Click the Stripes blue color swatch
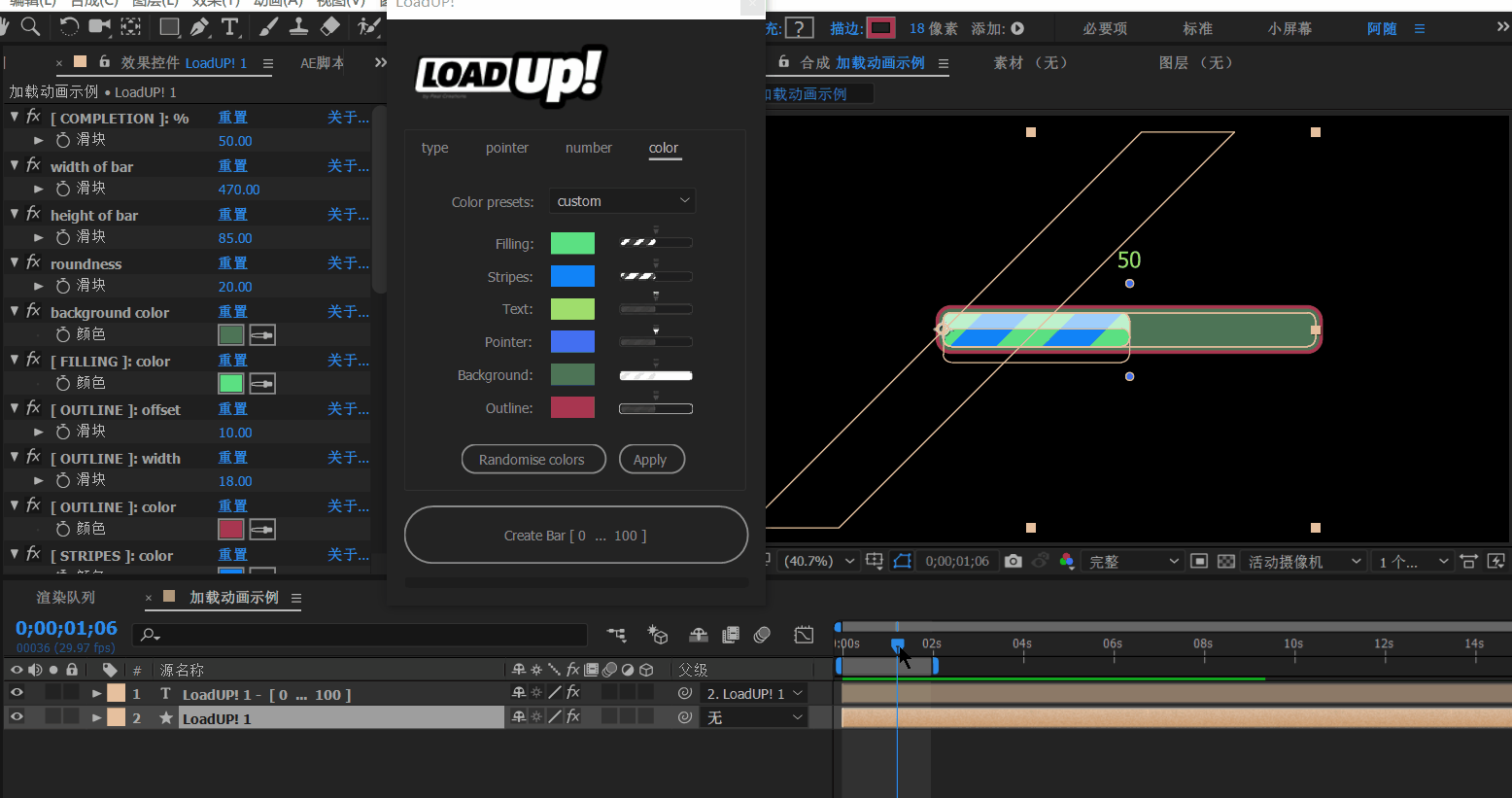 [572, 276]
